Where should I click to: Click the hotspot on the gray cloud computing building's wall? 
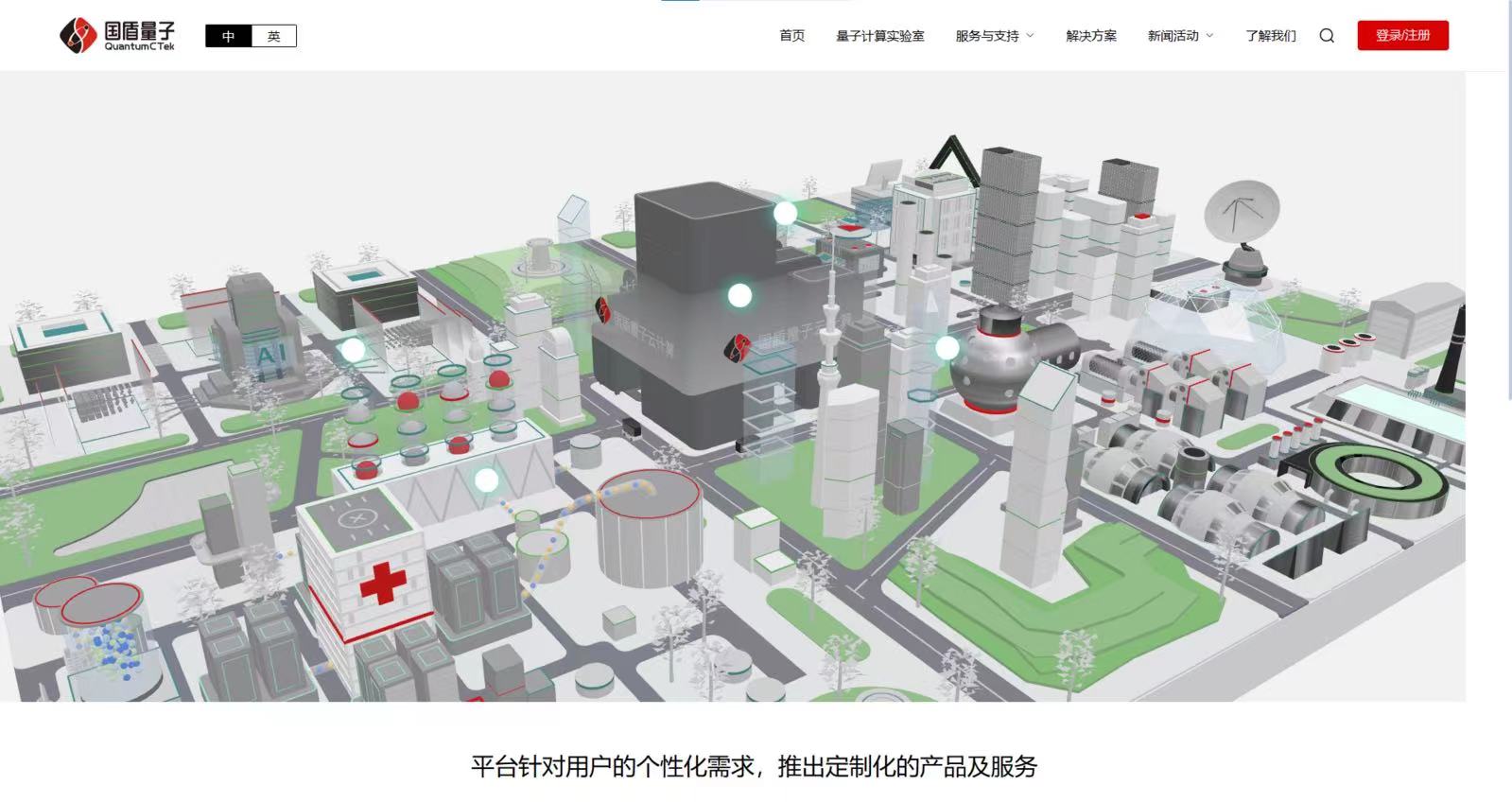click(739, 296)
